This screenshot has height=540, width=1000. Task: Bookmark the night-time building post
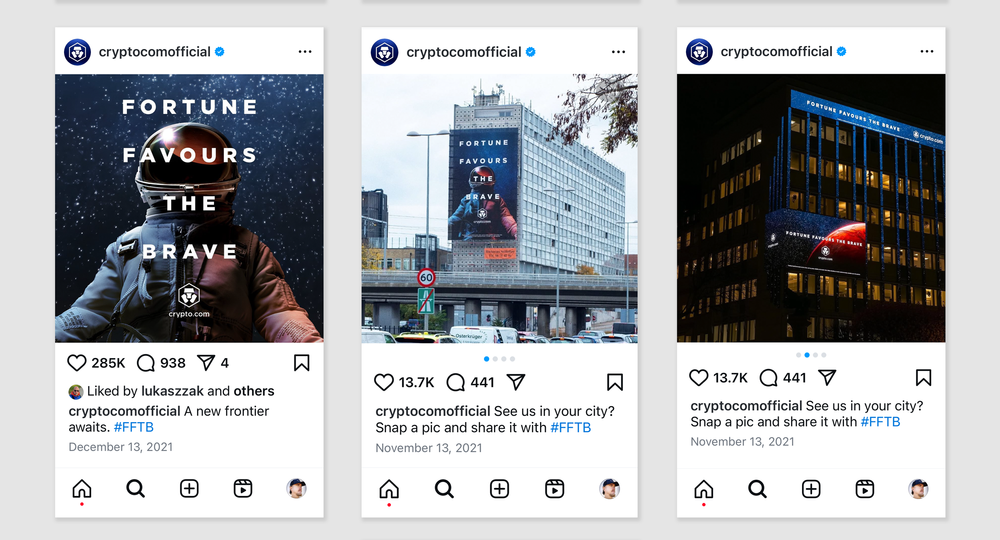coord(923,377)
